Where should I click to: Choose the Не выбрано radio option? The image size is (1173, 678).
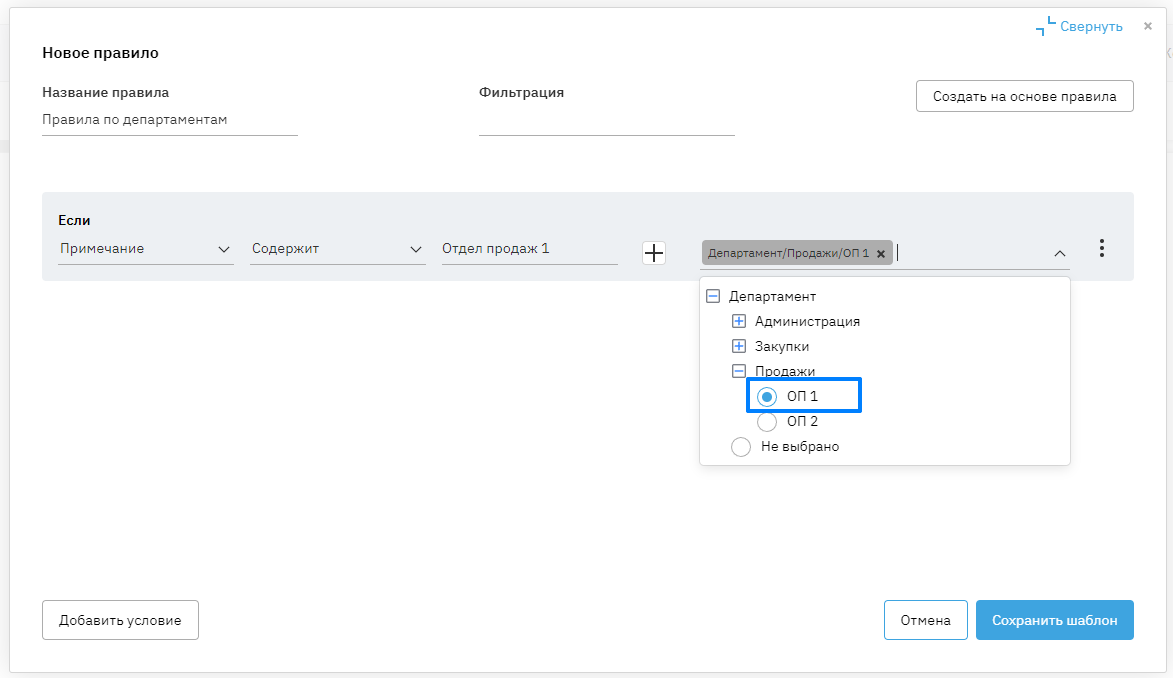point(741,447)
